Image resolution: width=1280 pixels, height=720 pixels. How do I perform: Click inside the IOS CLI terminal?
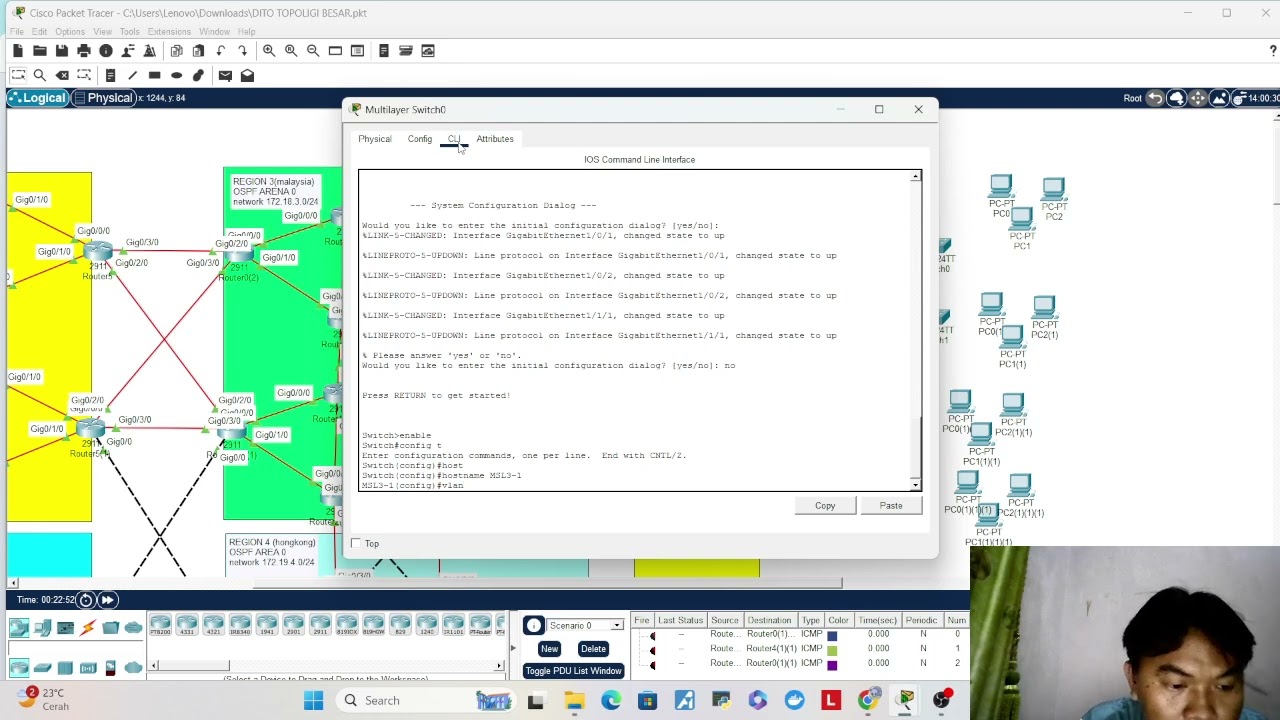click(634, 330)
